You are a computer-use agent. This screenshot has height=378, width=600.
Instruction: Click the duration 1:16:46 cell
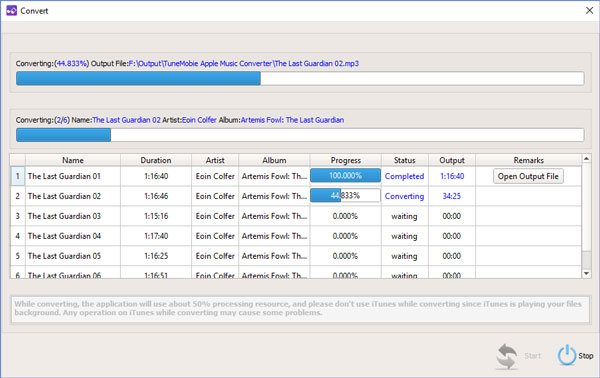click(x=156, y=196)
